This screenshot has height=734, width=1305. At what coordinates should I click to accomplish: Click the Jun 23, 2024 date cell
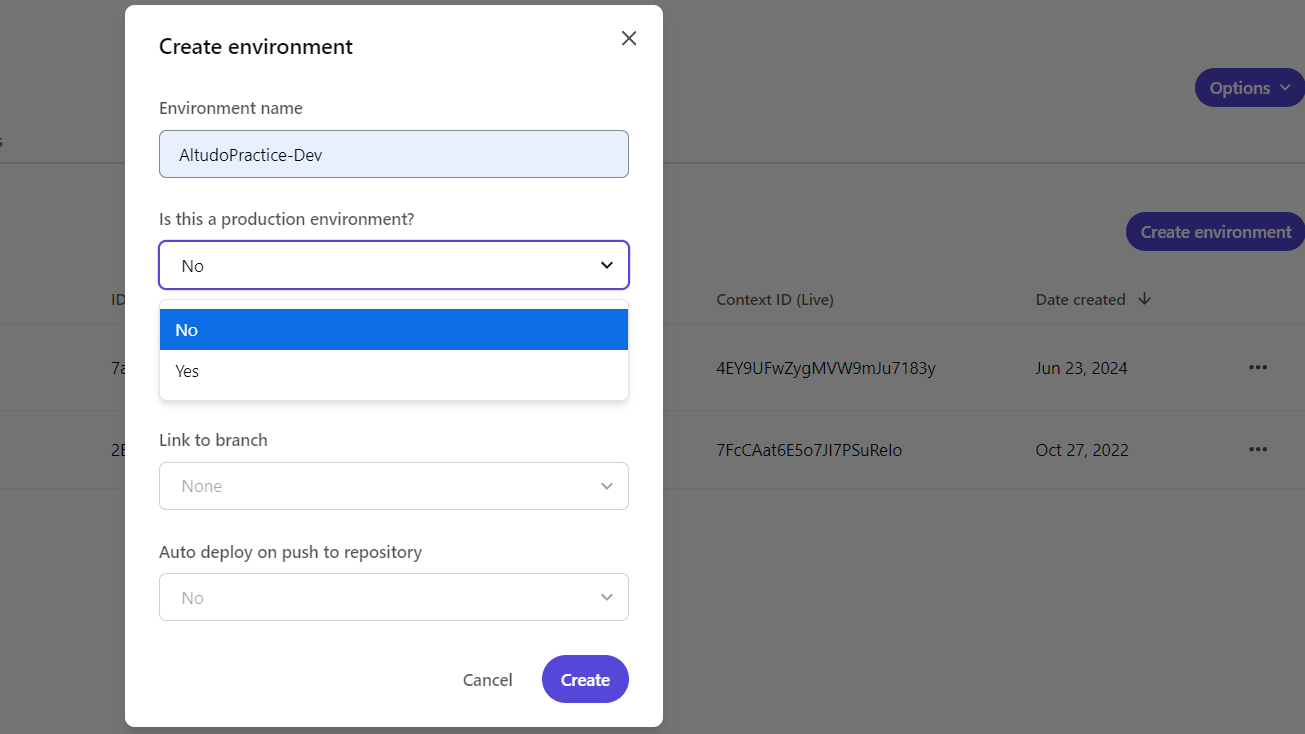coord(1081,368)
